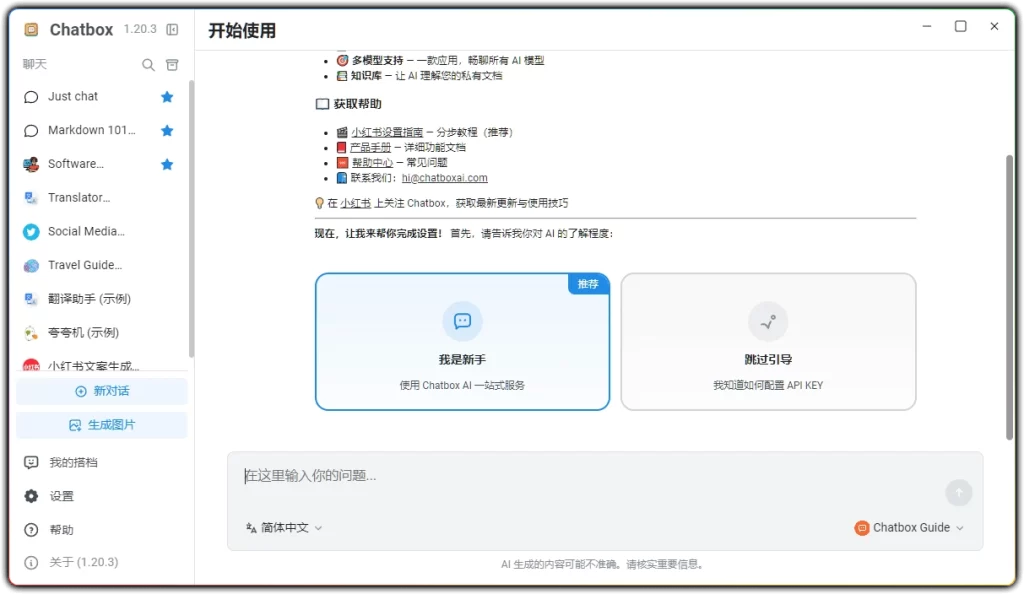Click the 生成图片 button
The height and width of the screenshot is (594, 1024).
pos(102,425)
